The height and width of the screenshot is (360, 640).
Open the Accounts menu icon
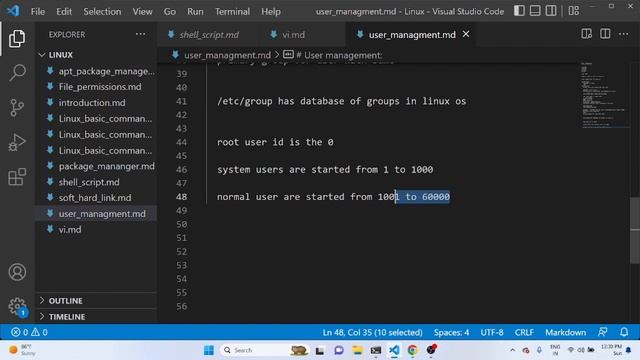click(x=17, y=272)
